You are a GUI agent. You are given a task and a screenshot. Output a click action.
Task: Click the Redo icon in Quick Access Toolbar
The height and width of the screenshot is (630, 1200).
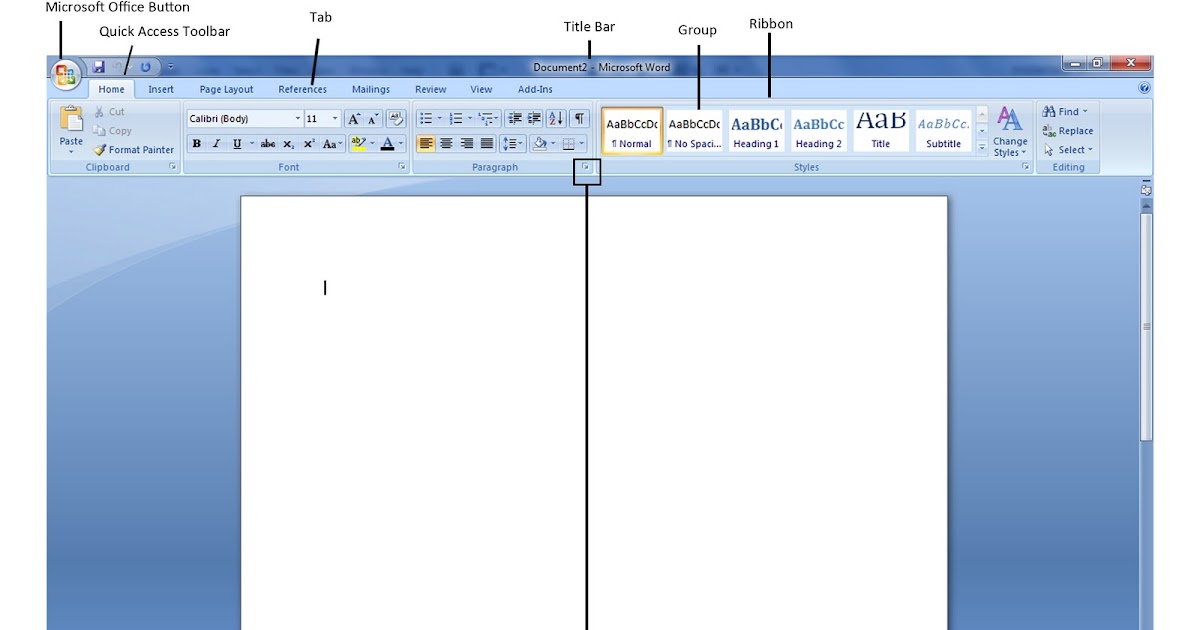point(146,67)
